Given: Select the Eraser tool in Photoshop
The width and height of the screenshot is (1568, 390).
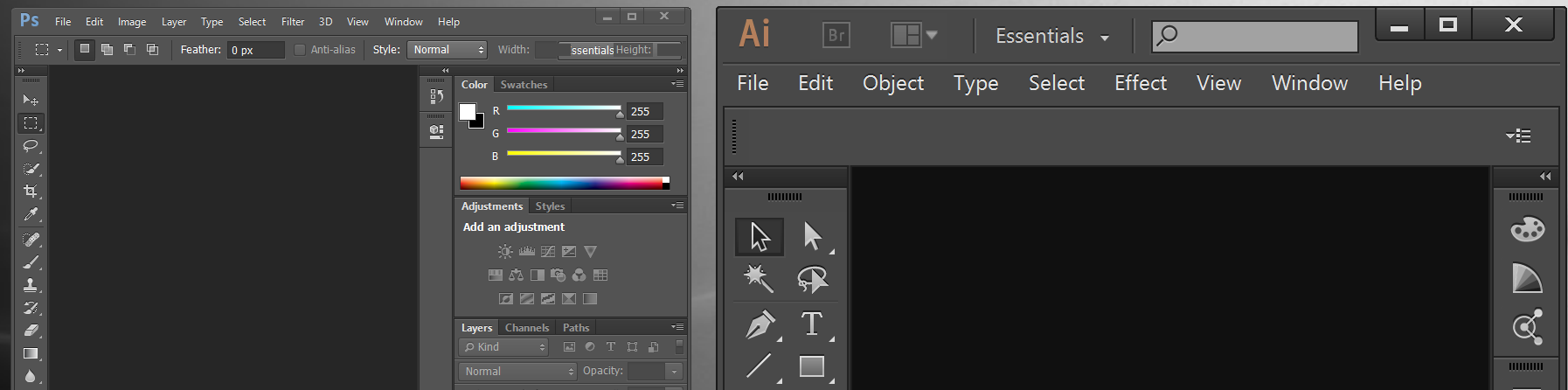Looking at the screenshot, I should point(31,331).
